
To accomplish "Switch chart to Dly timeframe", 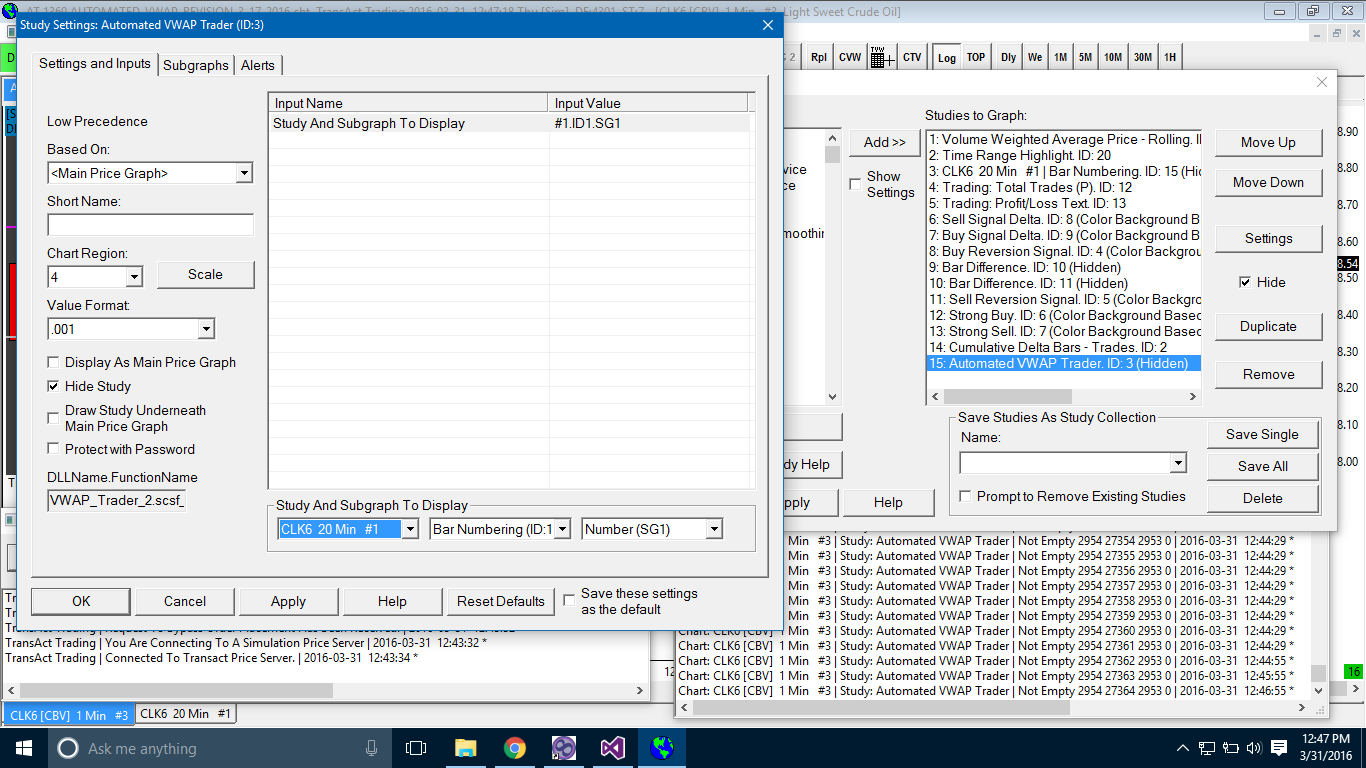I will tap(1008, 57).
